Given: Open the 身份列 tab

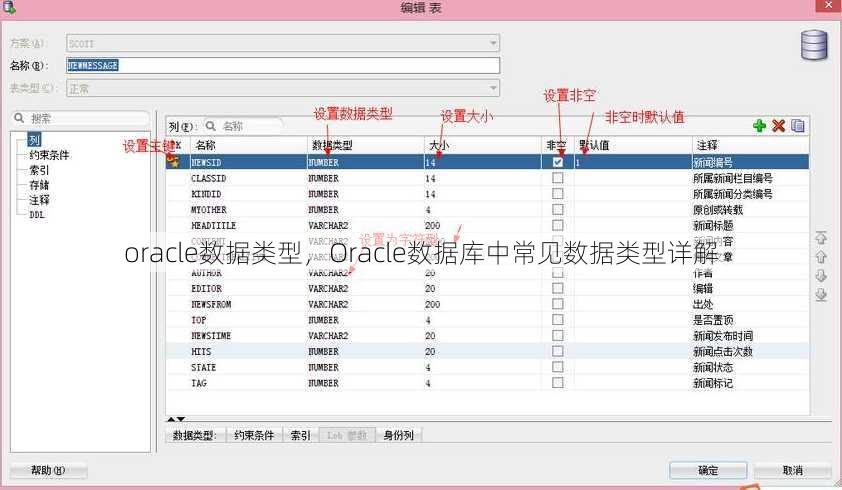Looking at the screenshot, I should point(398,435).
